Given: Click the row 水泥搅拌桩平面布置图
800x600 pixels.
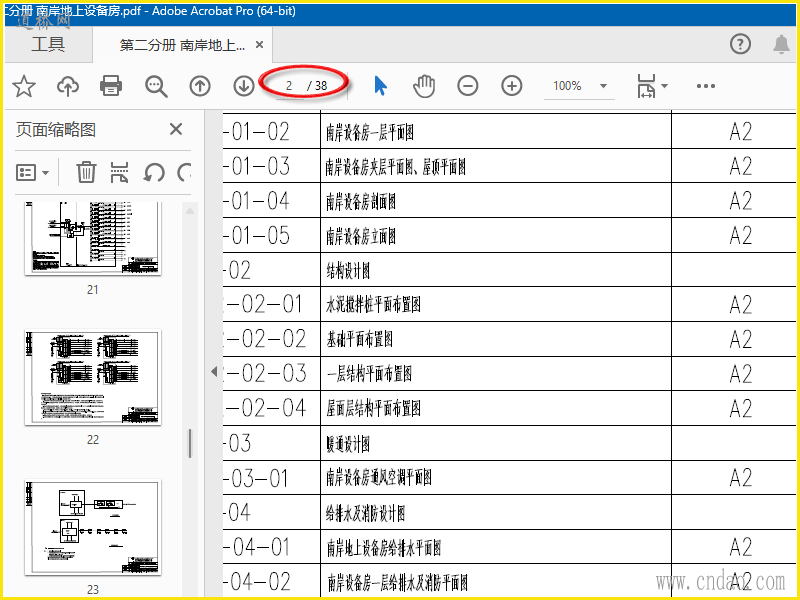Looking at the screenshot, I should tap(496, 304).
